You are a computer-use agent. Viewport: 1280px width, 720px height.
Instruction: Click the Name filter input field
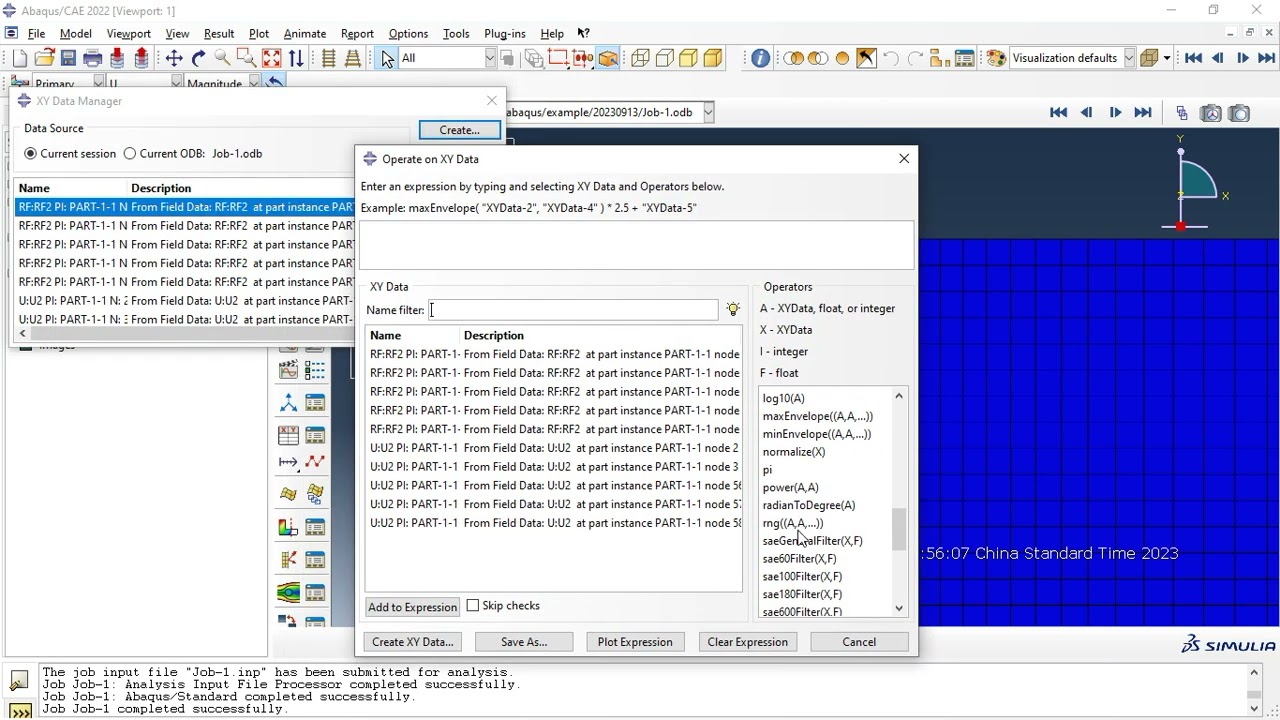coord(573,310)
